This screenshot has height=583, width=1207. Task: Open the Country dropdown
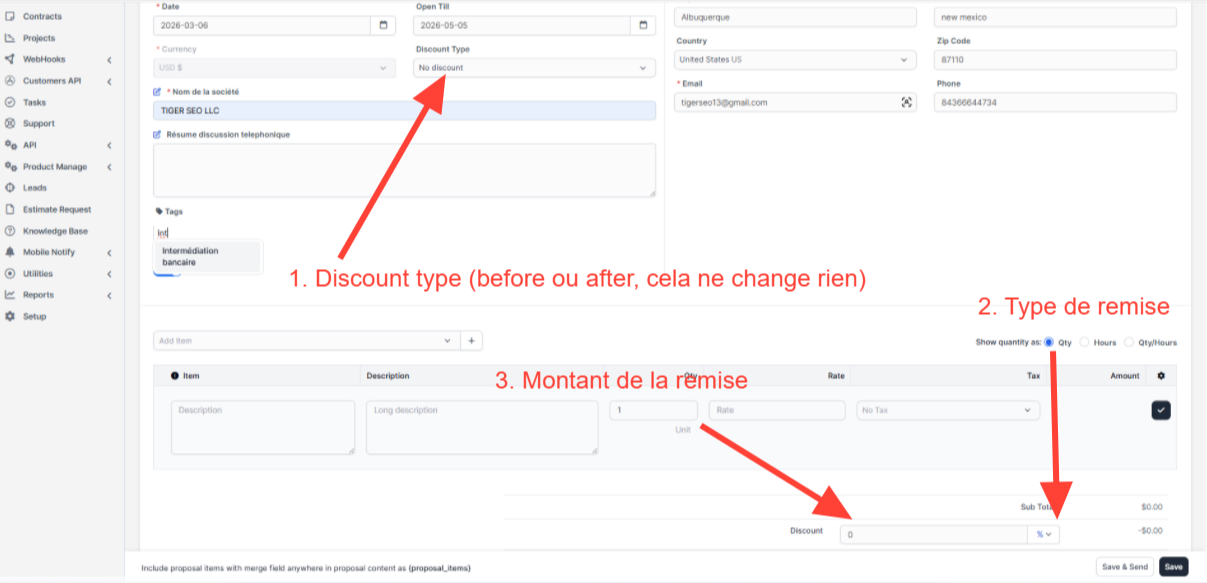[x=794, y=60]
